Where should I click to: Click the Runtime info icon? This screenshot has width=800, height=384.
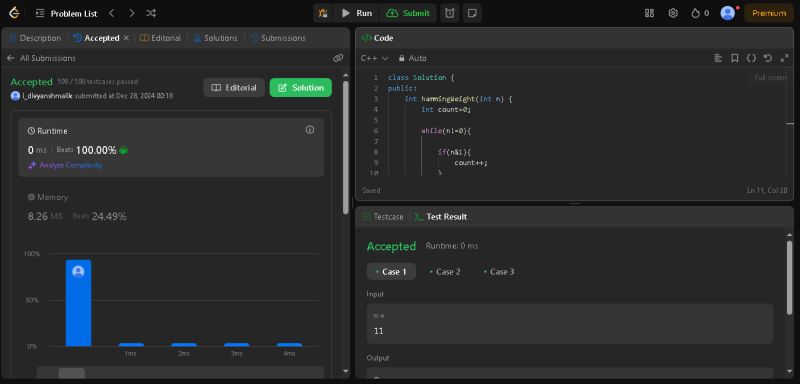(310, 130)
